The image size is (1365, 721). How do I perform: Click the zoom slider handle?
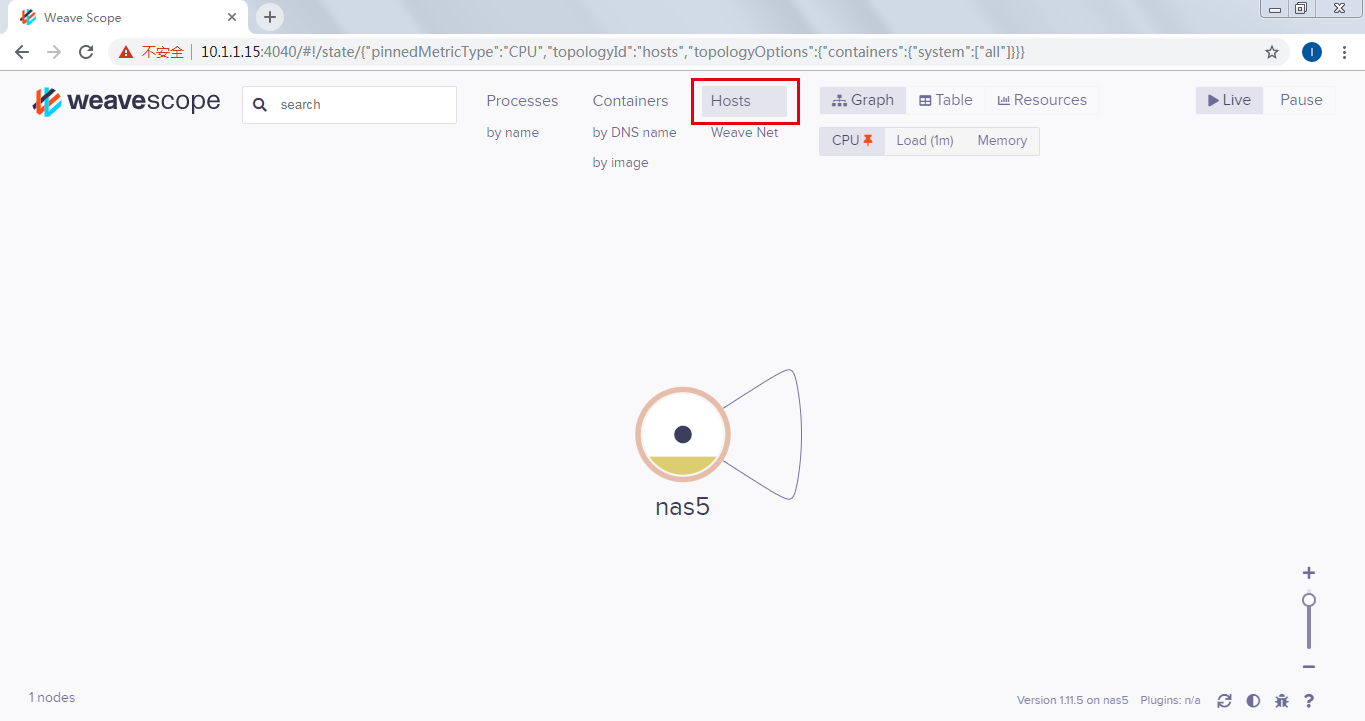click(x=1308, y=600)
